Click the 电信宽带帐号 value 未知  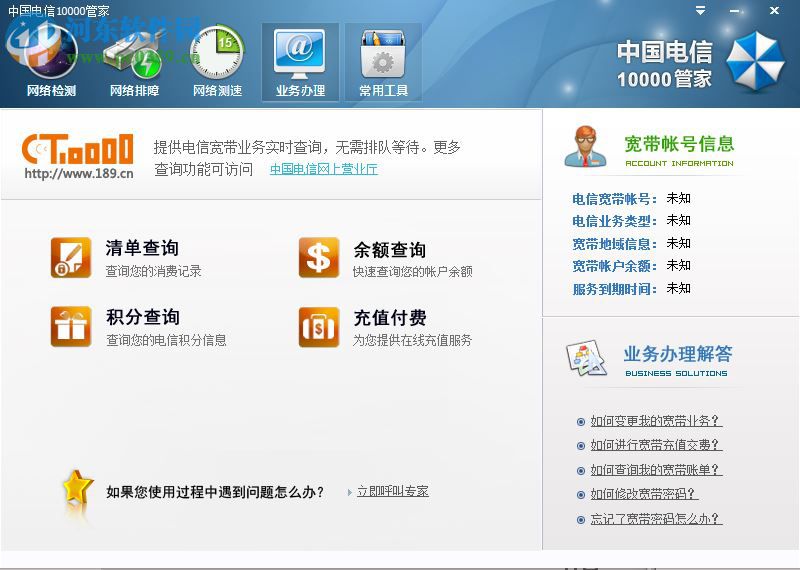click(x=679, y=198)
